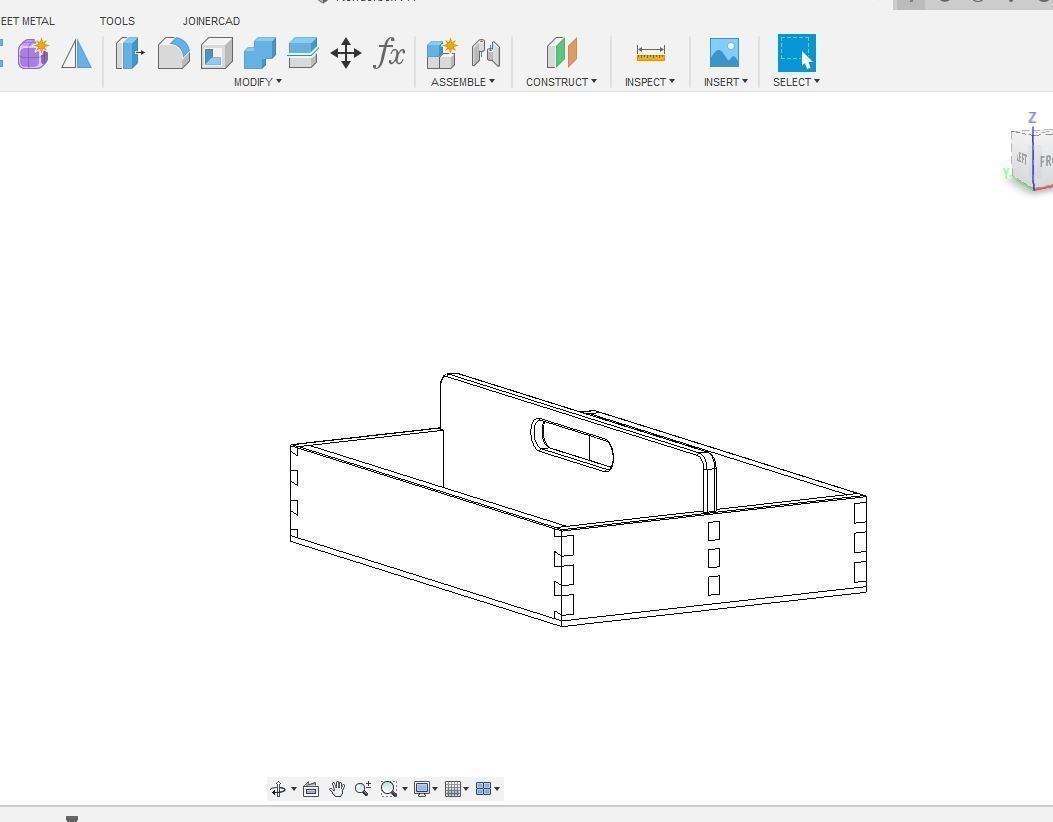Screen dimensions: 1053x822
Task: Switch to the JOINERCAD tab
Action: click(x=211, y=21)
